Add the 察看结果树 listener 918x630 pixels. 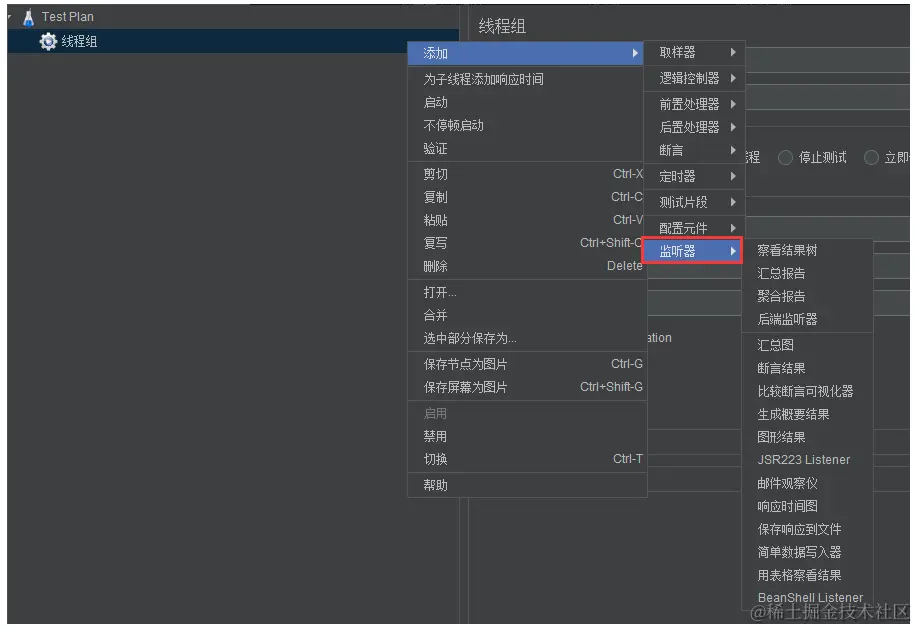click(808, 251)
